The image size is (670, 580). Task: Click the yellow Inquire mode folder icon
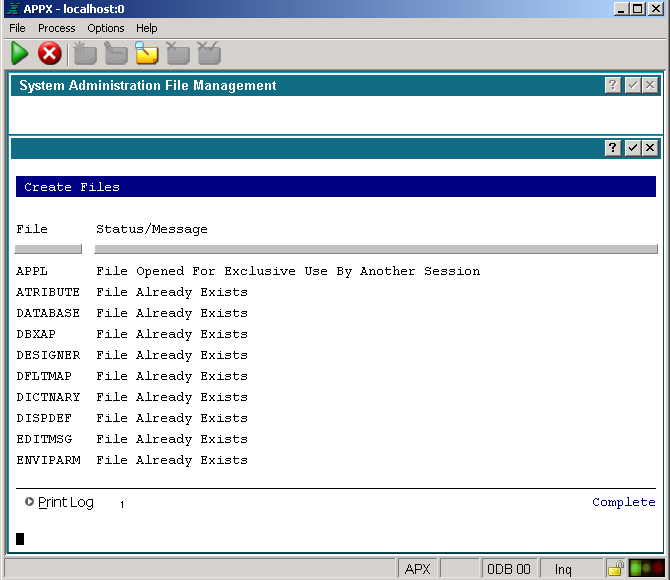pyautogui.click(x=147, y=53)
